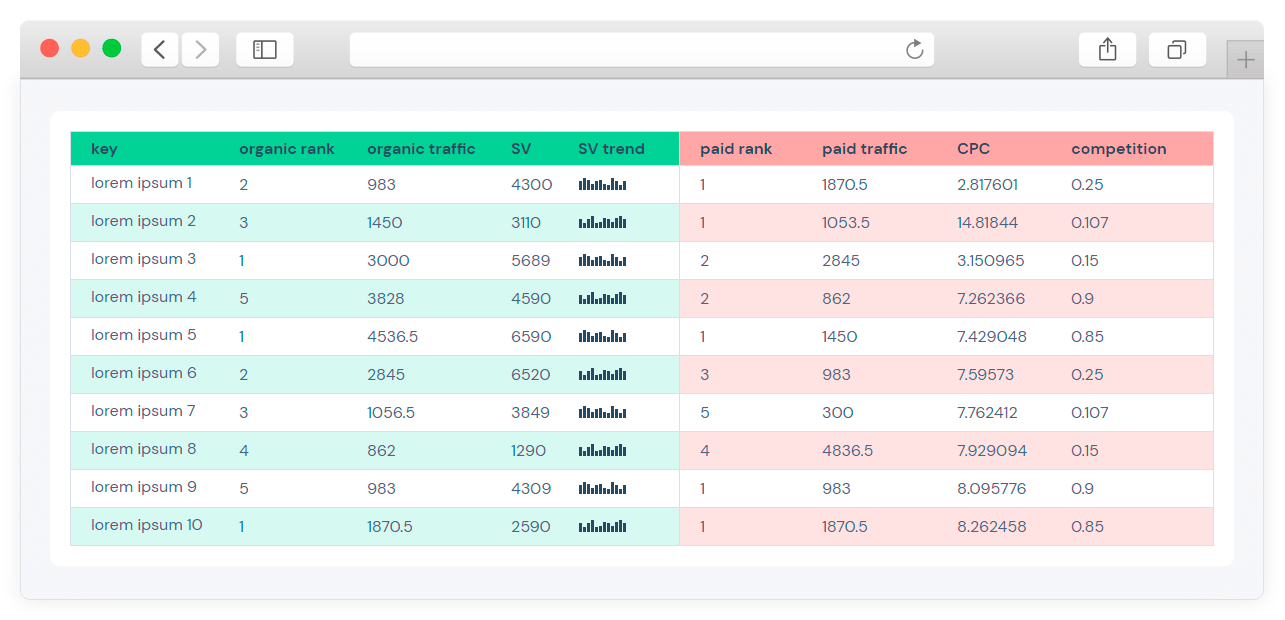
Task: Click CPC value 7.262366
Action: (991, 299)
